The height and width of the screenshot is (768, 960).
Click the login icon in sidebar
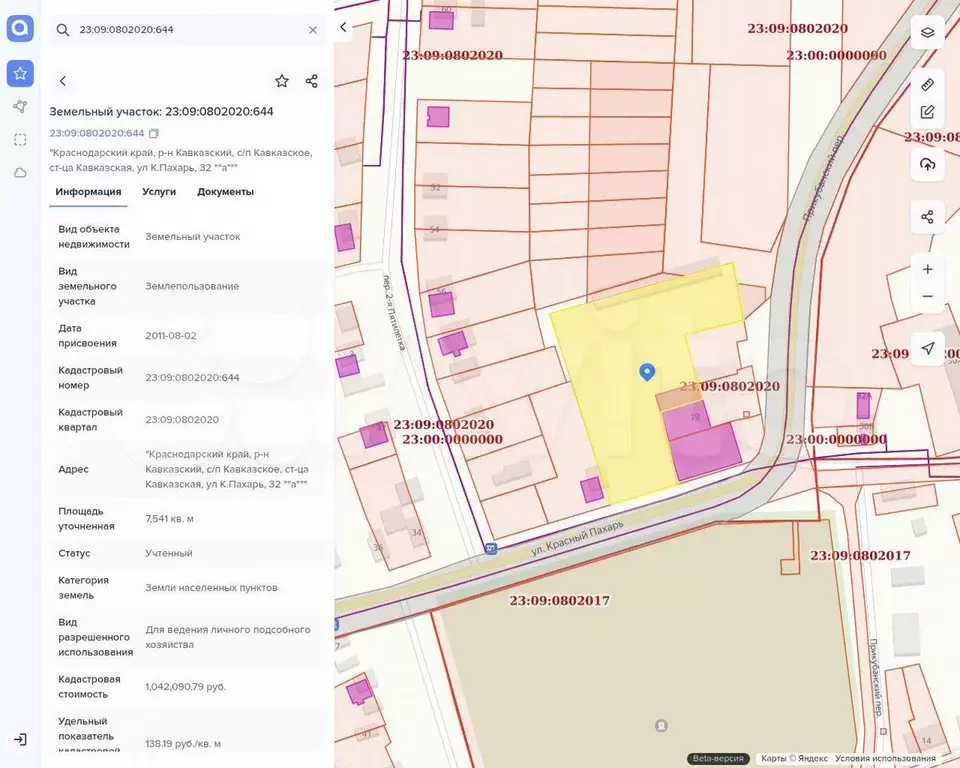[x=20, y=739]
